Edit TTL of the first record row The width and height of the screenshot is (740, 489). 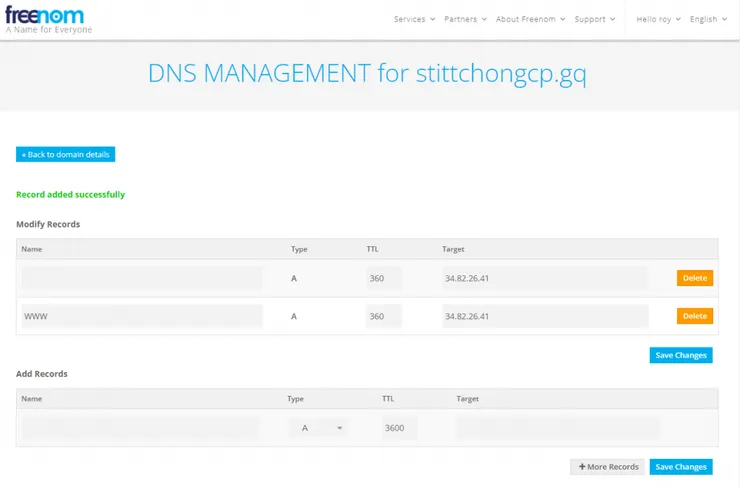coord(384,278)
